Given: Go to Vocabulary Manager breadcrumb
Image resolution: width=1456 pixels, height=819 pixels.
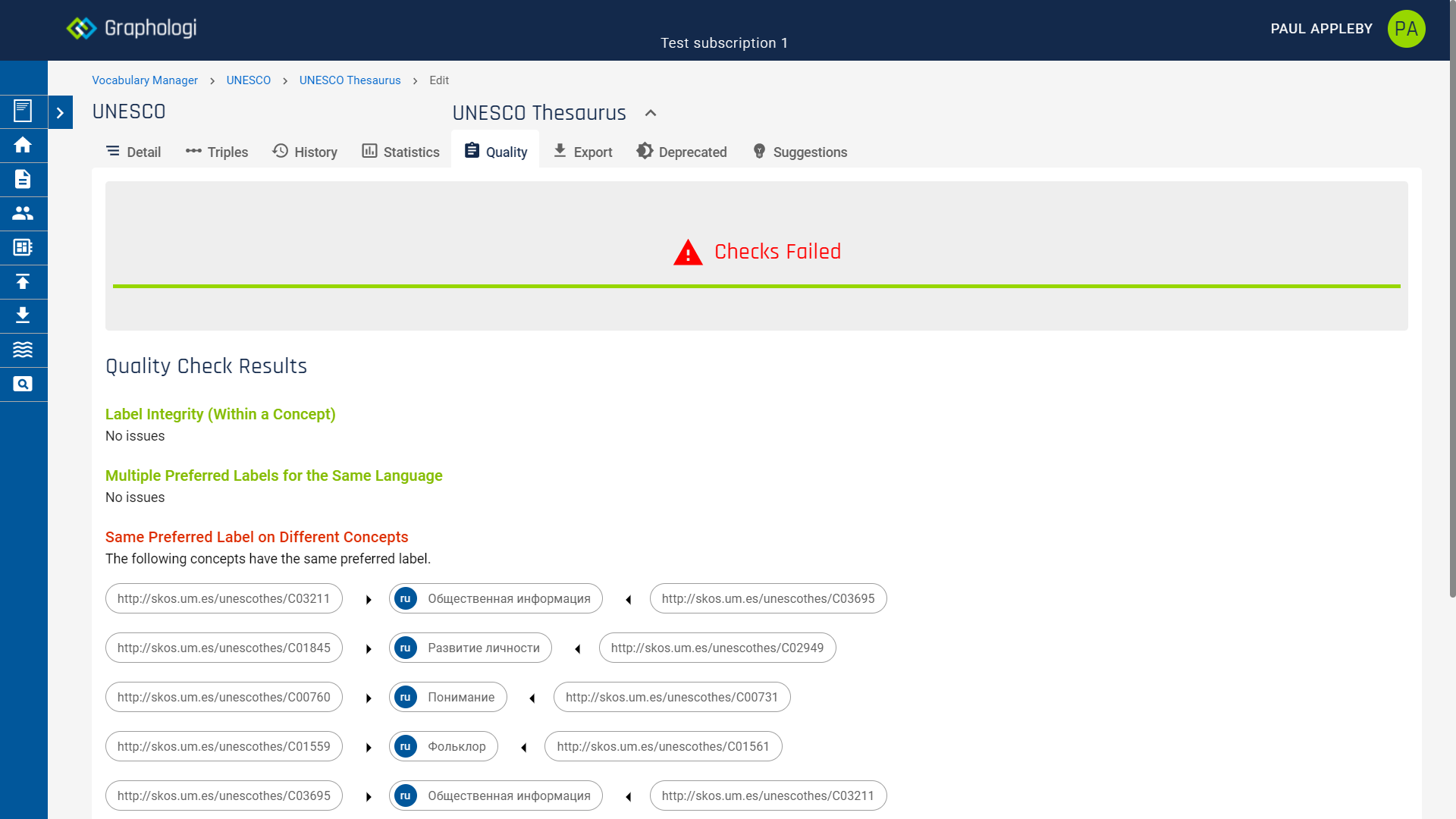Looking at the screenshot, I should click(145, 80).
